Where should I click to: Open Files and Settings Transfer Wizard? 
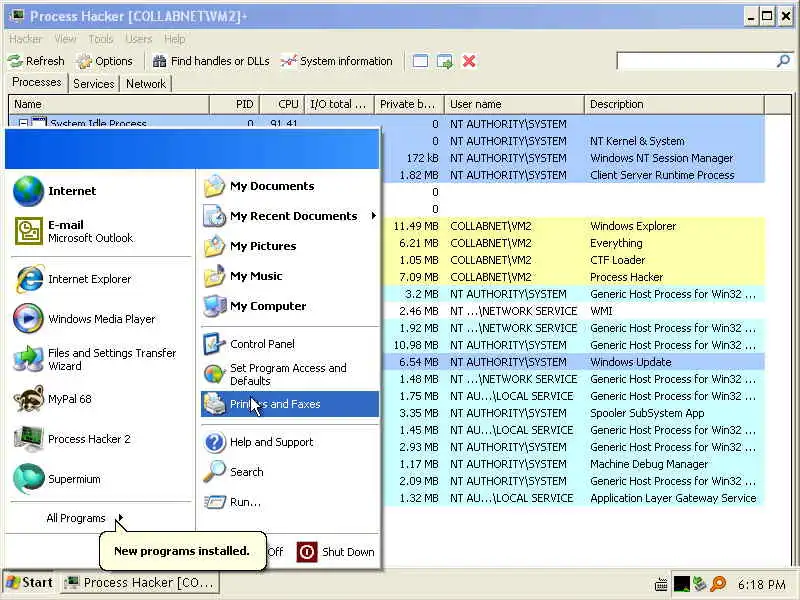coord(95,359)
